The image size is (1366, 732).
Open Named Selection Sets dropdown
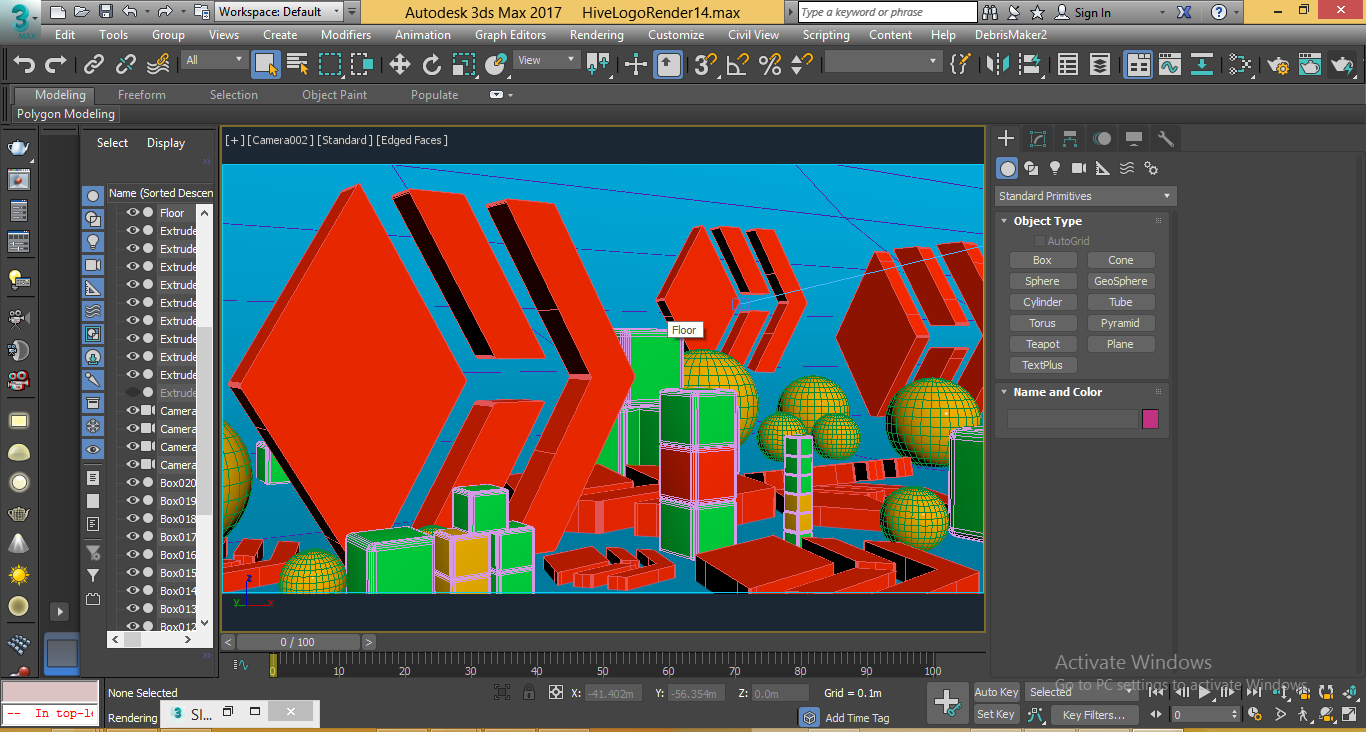(x=882, y=61)
